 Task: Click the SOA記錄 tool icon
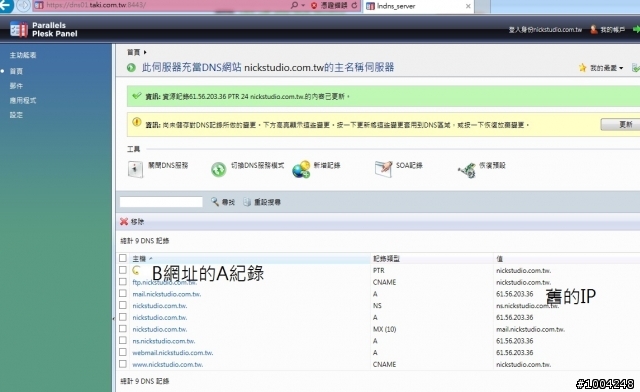click(383, 169)
